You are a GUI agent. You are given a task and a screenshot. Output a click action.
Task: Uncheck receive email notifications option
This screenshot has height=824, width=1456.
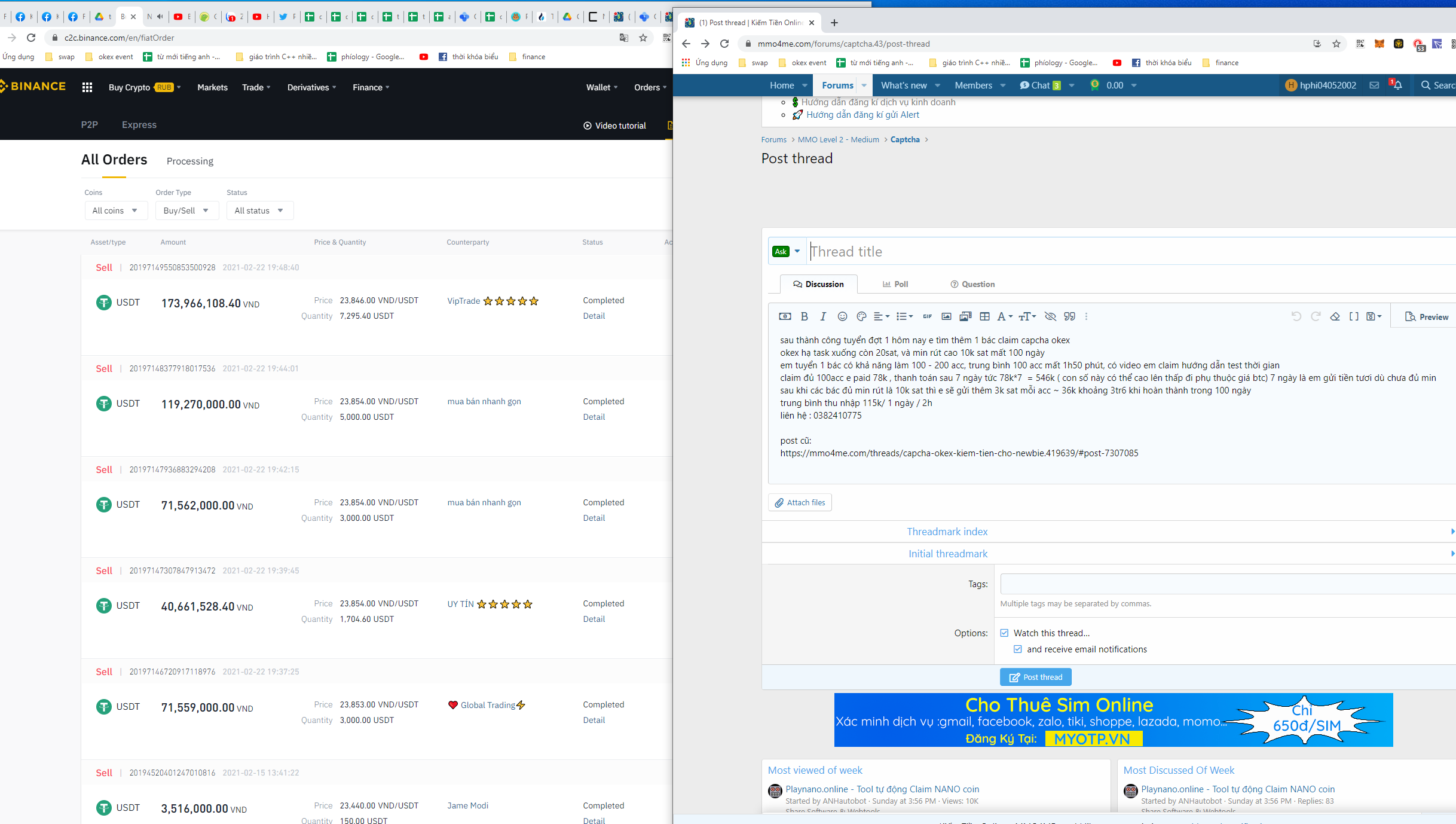pos(1018,649)
